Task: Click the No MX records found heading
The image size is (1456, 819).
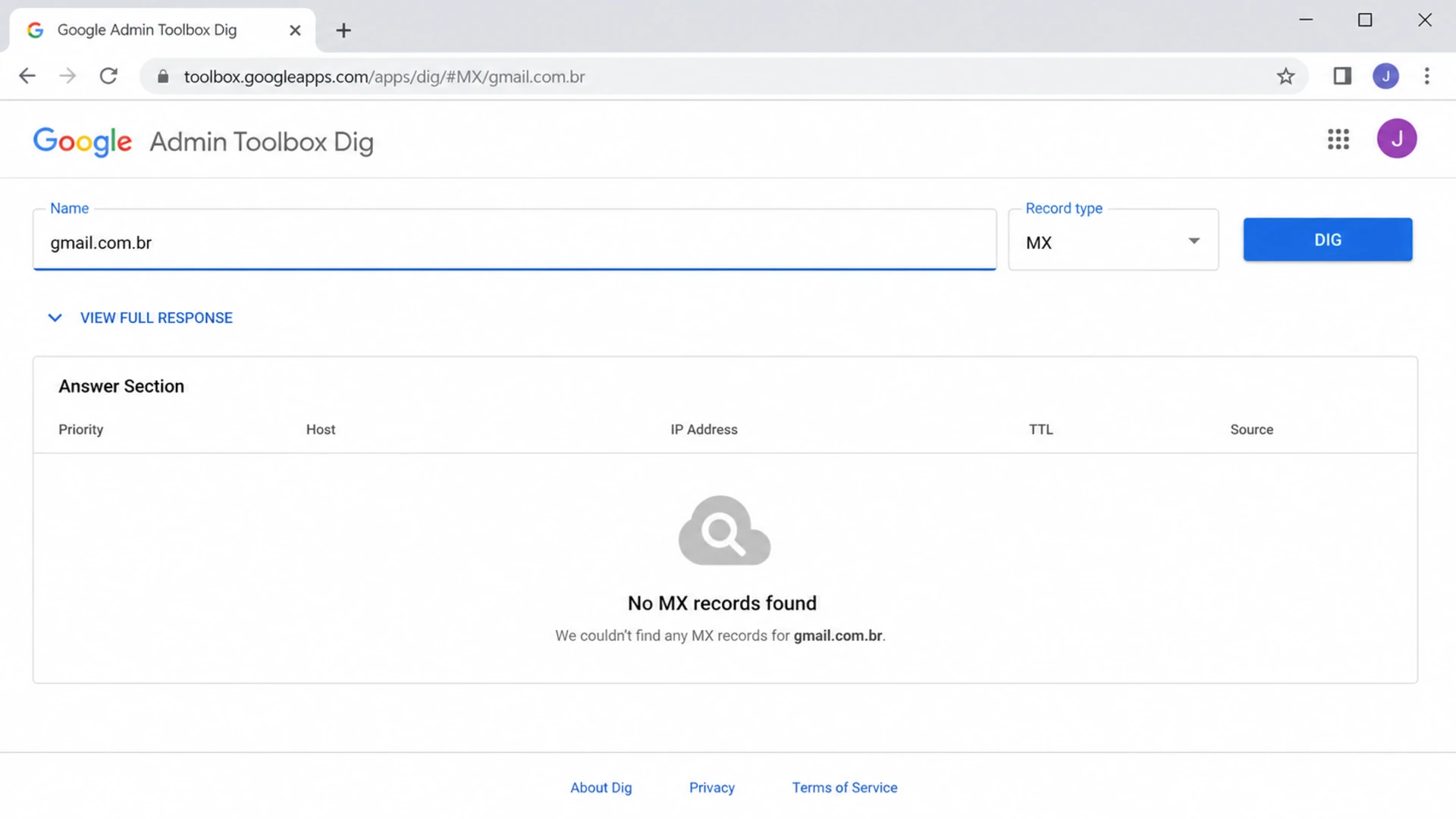Action: pos(722,603)
